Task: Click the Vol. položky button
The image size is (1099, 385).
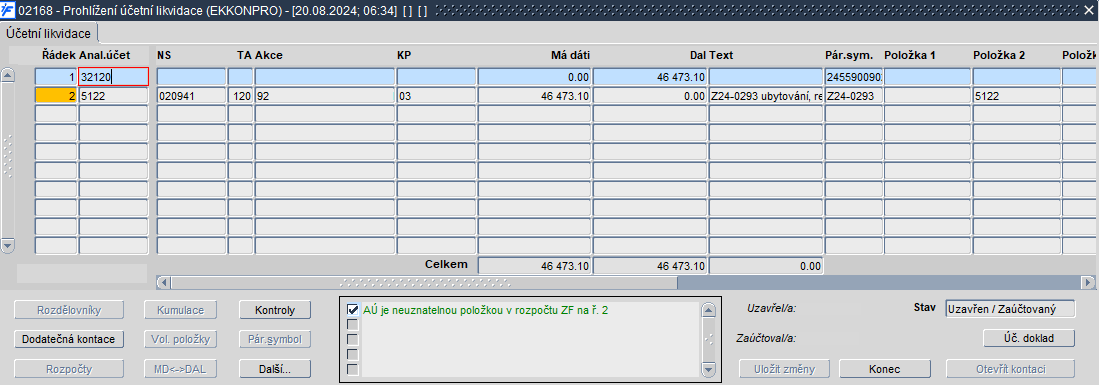Action: pyautogui.click(x=181, y=339)
